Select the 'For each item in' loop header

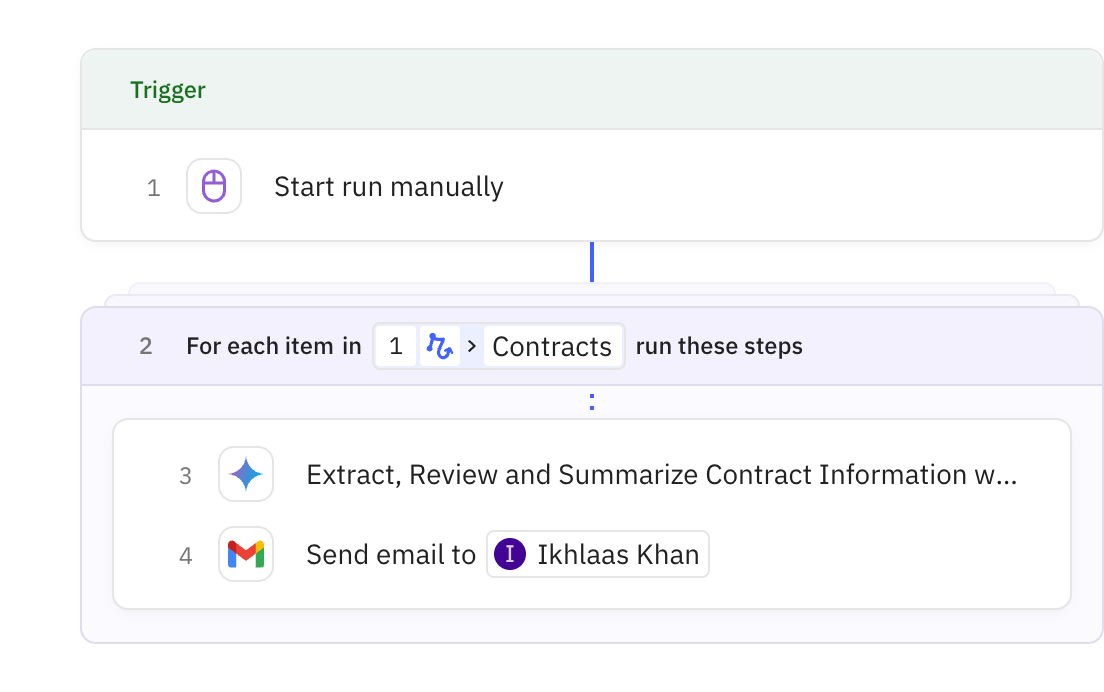[x=273, y=345]
